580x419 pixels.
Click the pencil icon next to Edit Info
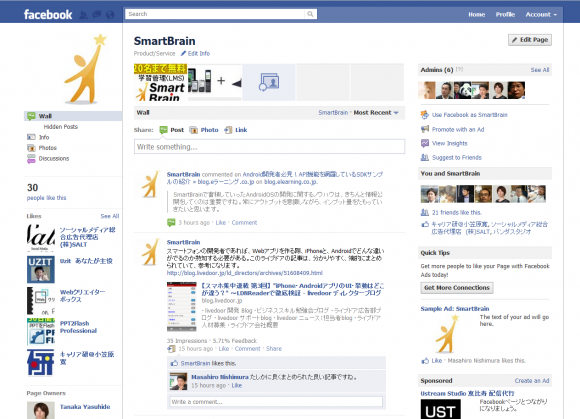click(183, 54)
